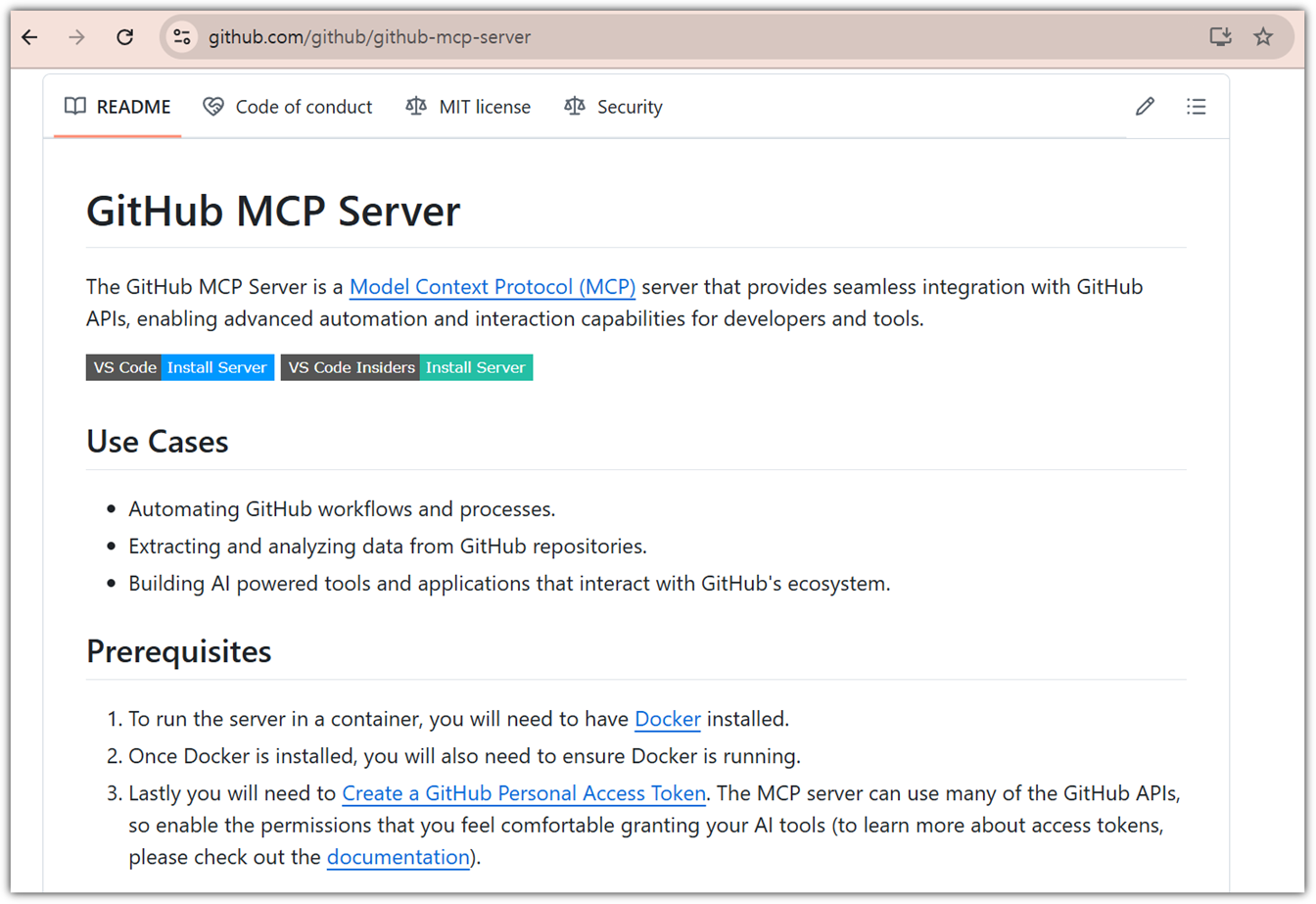This screenshot has height=904, width=1316.
Task: Click the GitHub MCP Server heading
Action: pos(273,211)
